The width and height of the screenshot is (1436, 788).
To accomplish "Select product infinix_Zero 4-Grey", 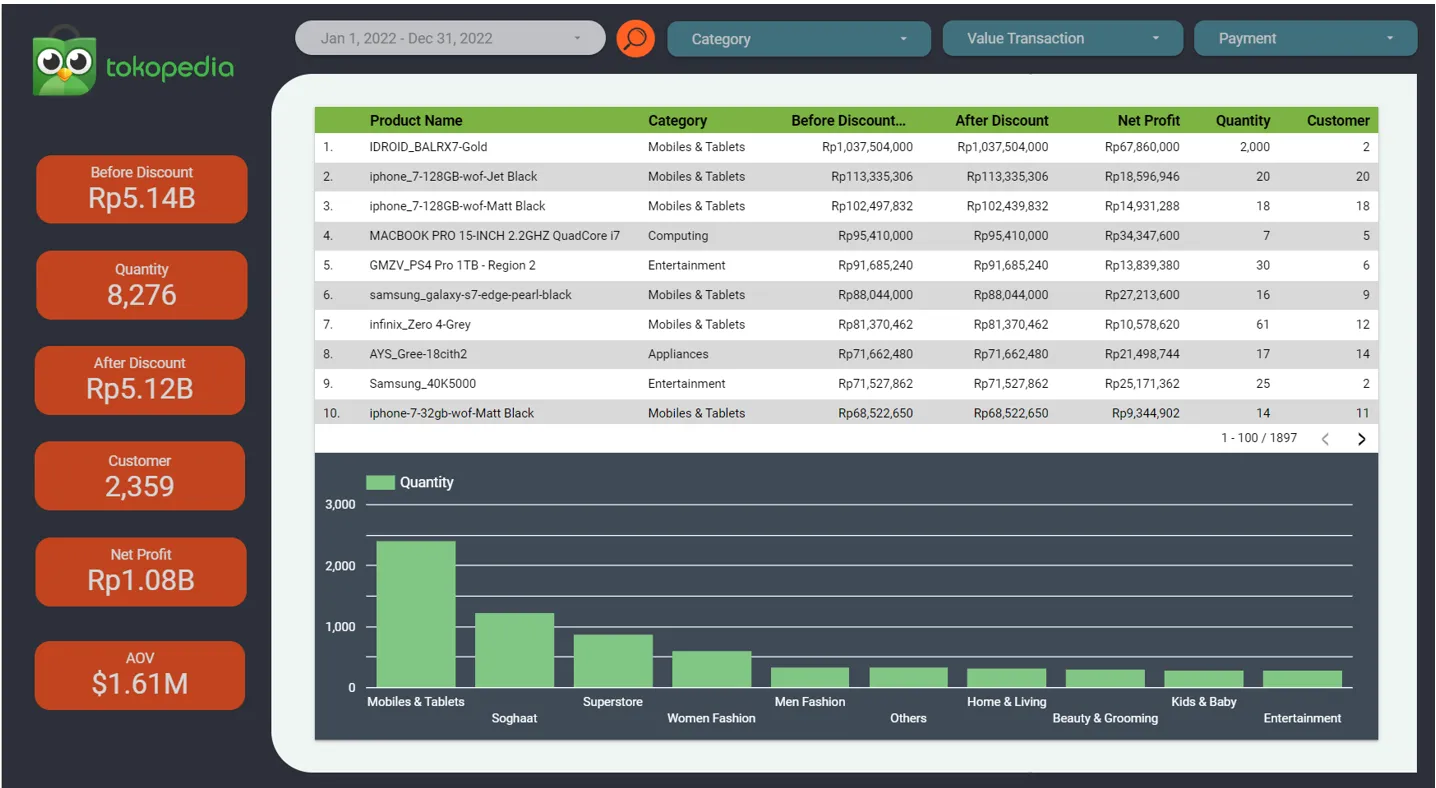I will point(419,324).
